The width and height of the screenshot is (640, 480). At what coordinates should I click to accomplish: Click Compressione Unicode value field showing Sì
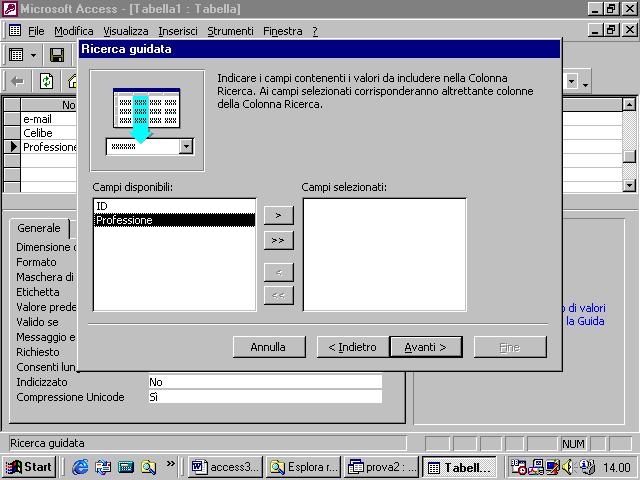(x=265, y=397)
